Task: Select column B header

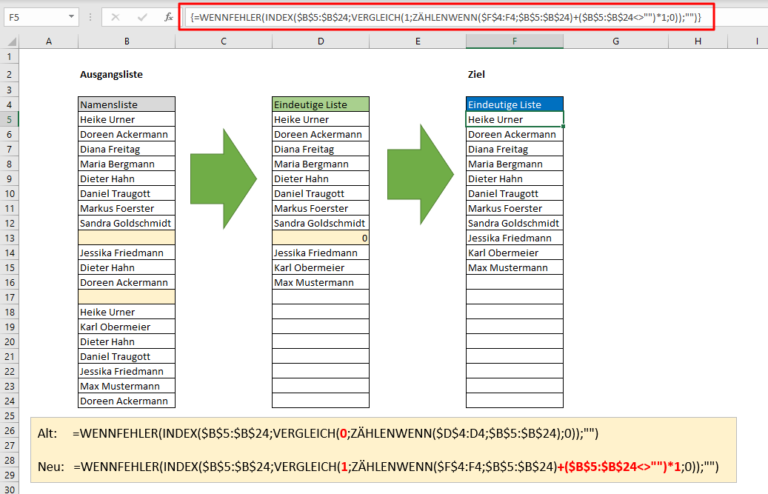Action: (x=127, y=41)
